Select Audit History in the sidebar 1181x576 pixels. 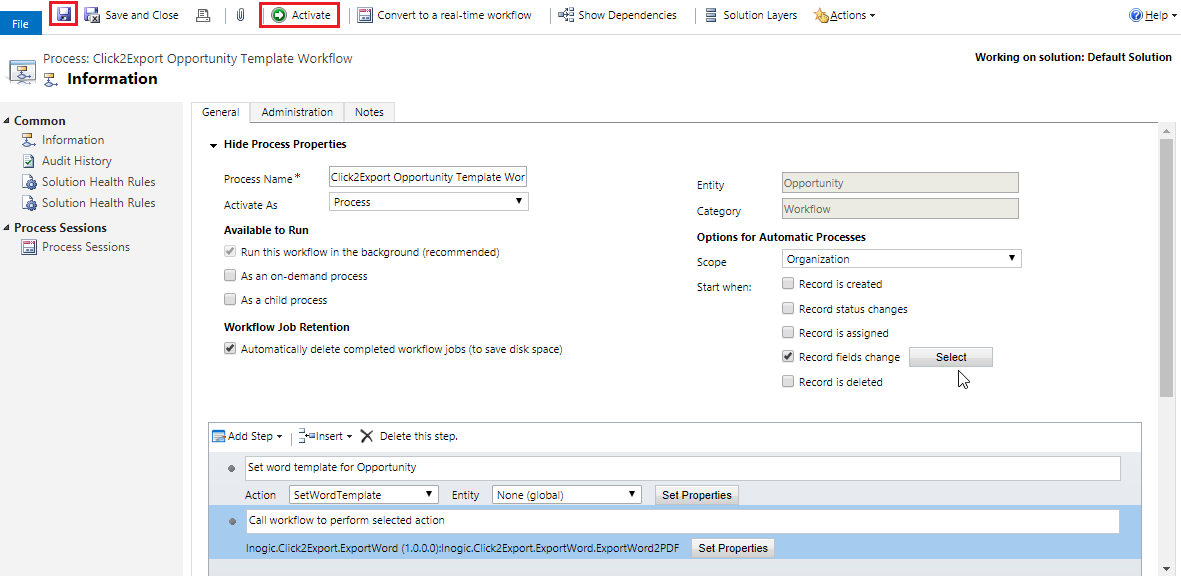pos(77,161)
